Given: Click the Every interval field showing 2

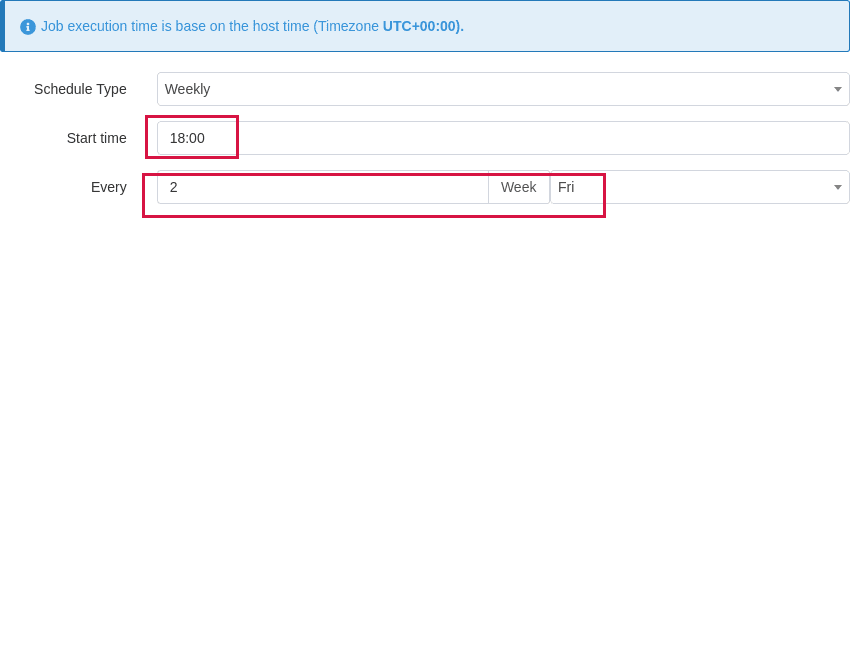Looking at the screenshot, I should point(323,188).
